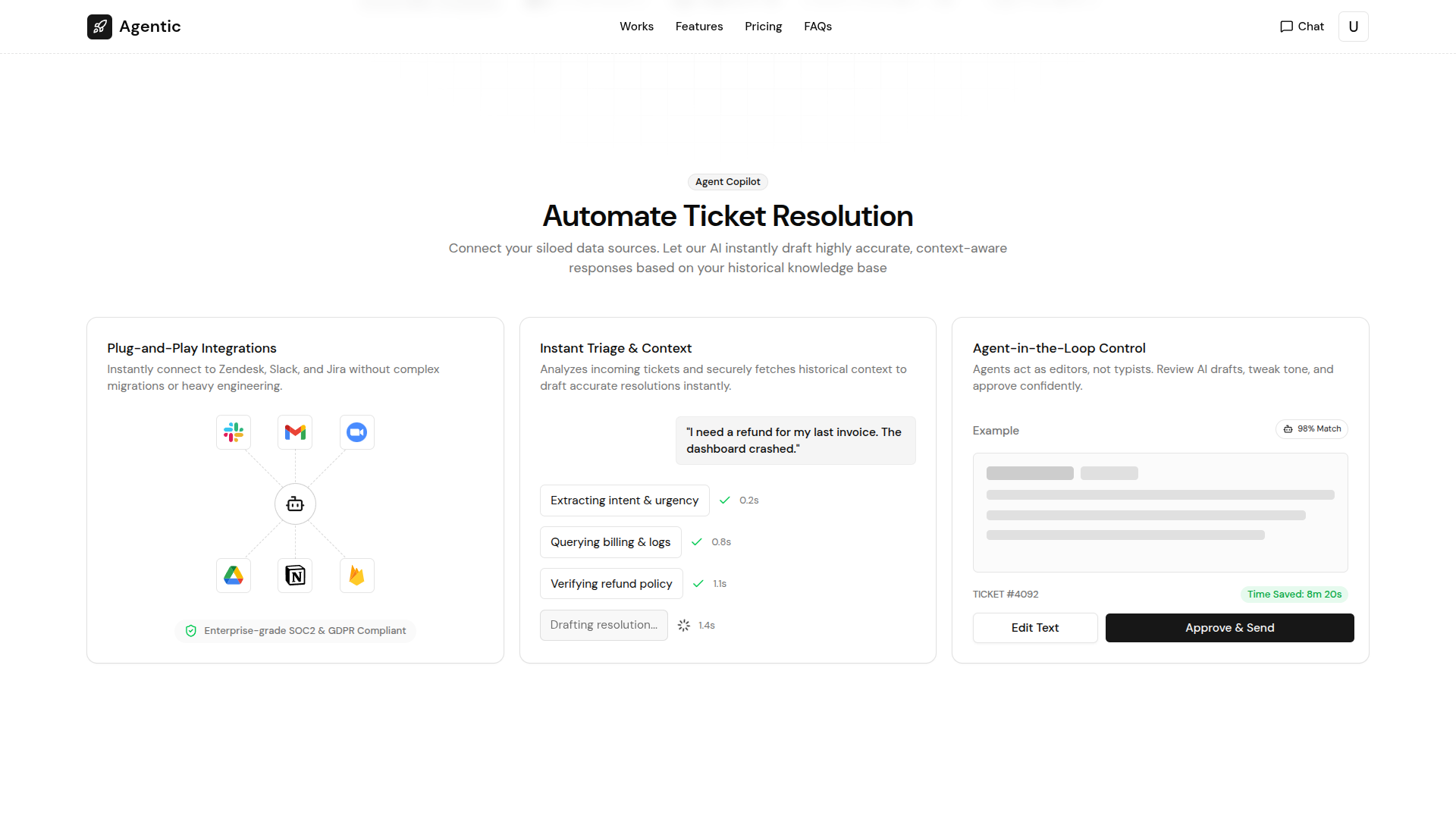This screenshot has width=1456, height=819.
Task: Click the central robot hub icon
Action: tap(295, 504)
